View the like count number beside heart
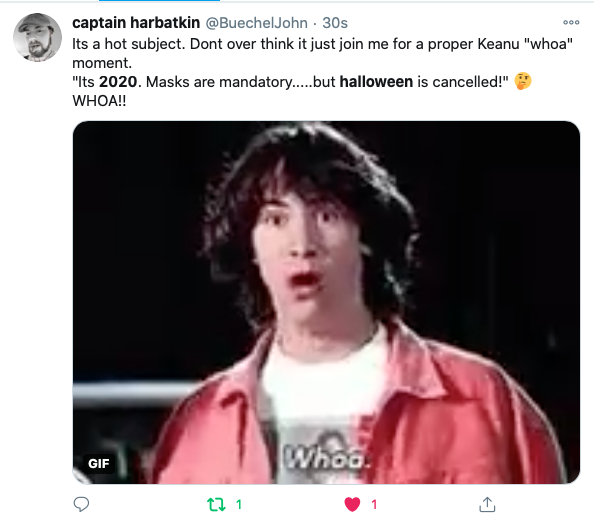594x522 pixels. pos(374,505)
